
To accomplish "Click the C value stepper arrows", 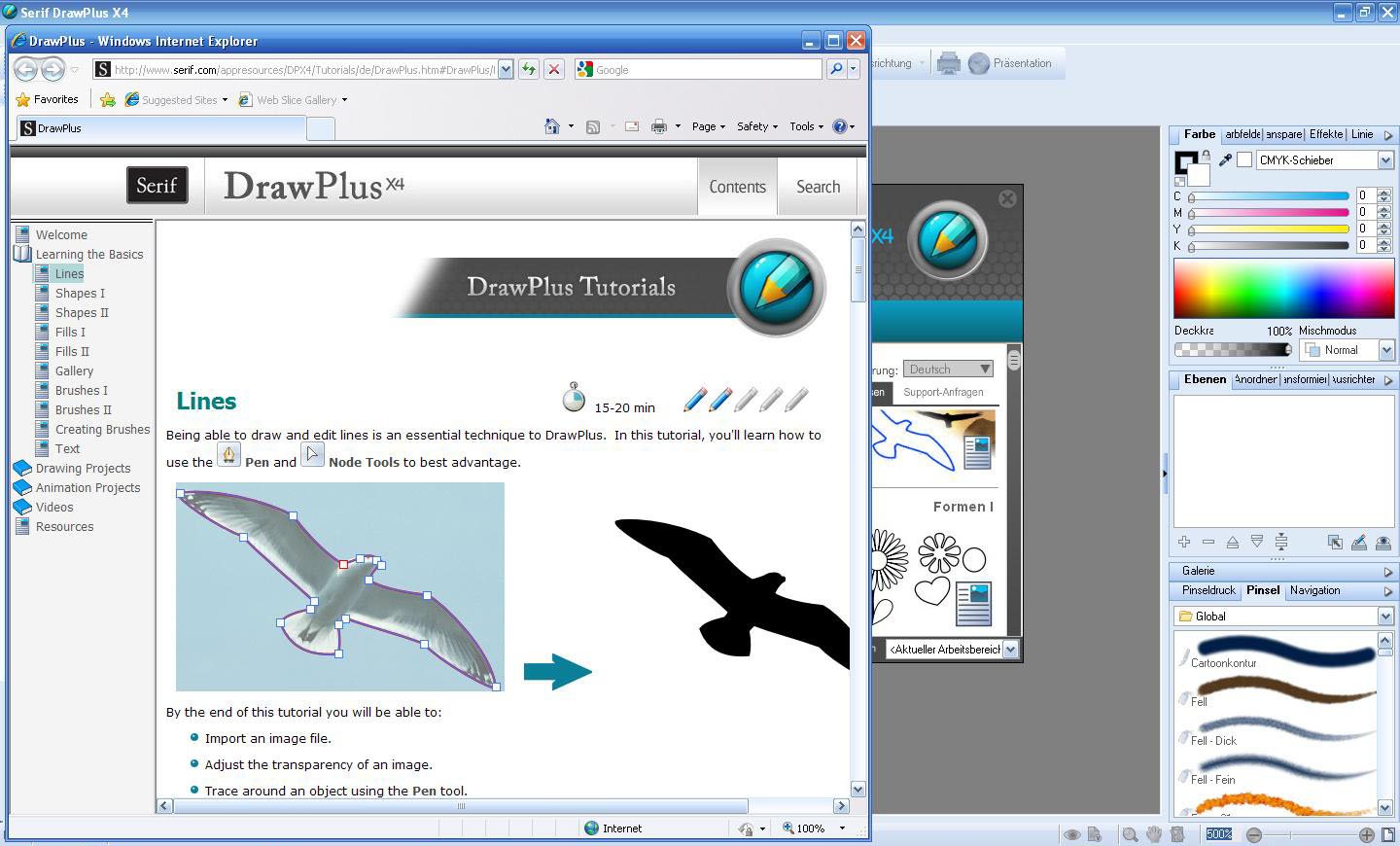I will point(1385,195).
